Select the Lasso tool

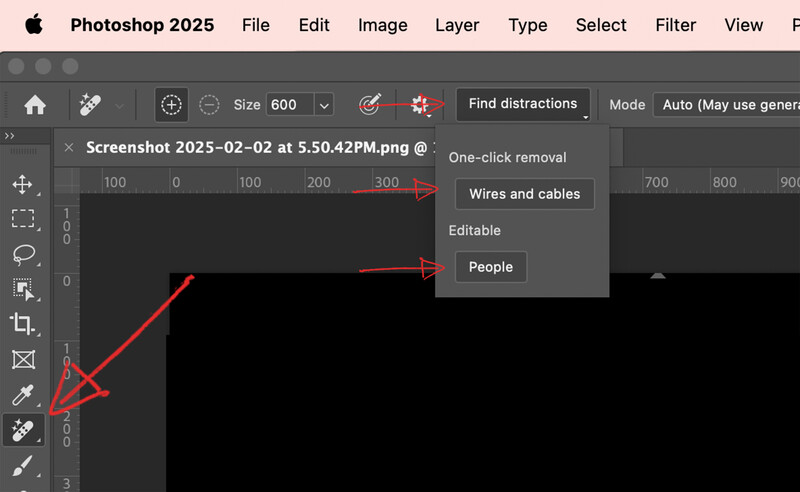tap(23, 254)
